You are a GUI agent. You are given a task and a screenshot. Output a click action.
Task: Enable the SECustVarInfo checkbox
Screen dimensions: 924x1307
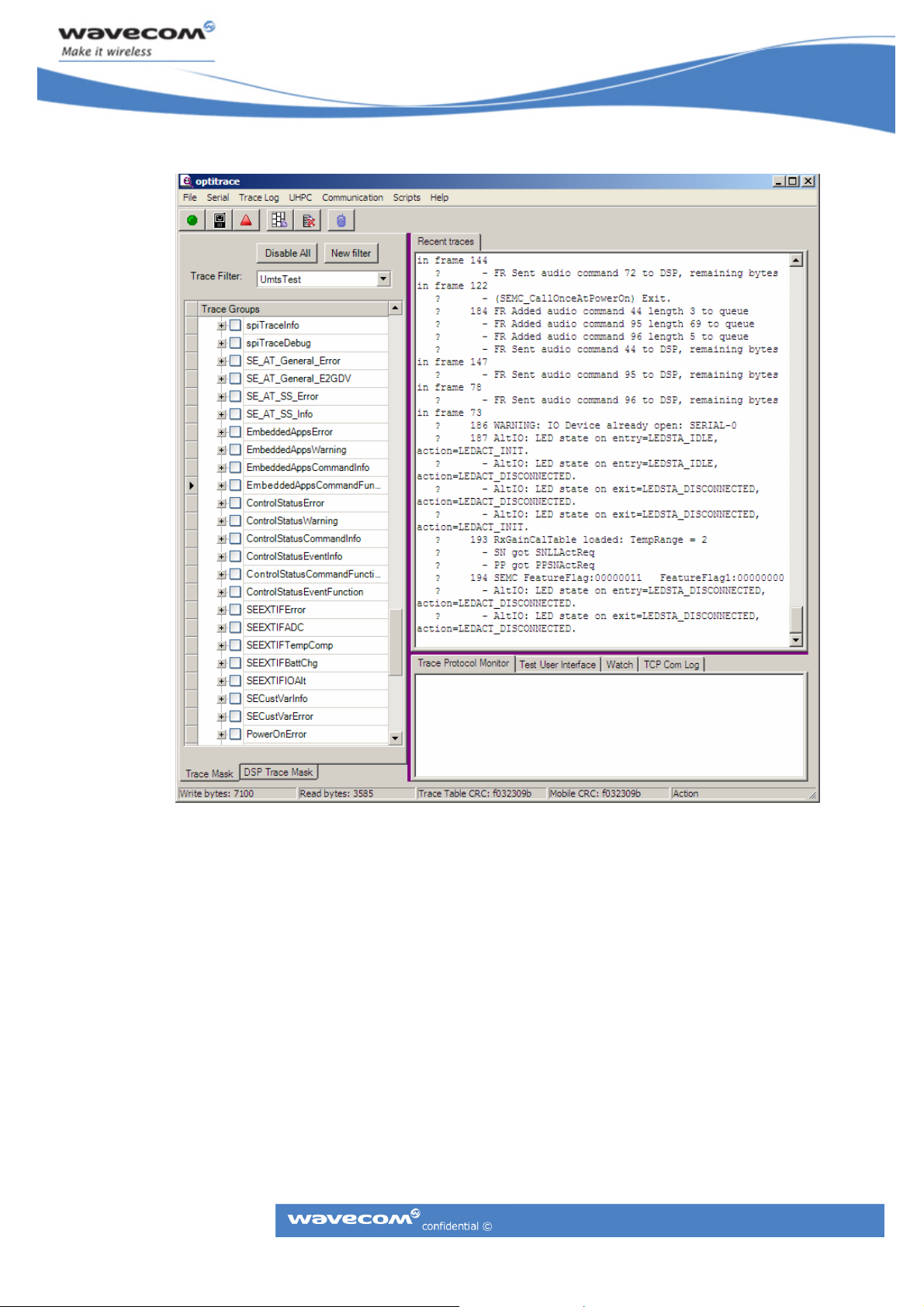pyautogui.click(x=235, y=698)
